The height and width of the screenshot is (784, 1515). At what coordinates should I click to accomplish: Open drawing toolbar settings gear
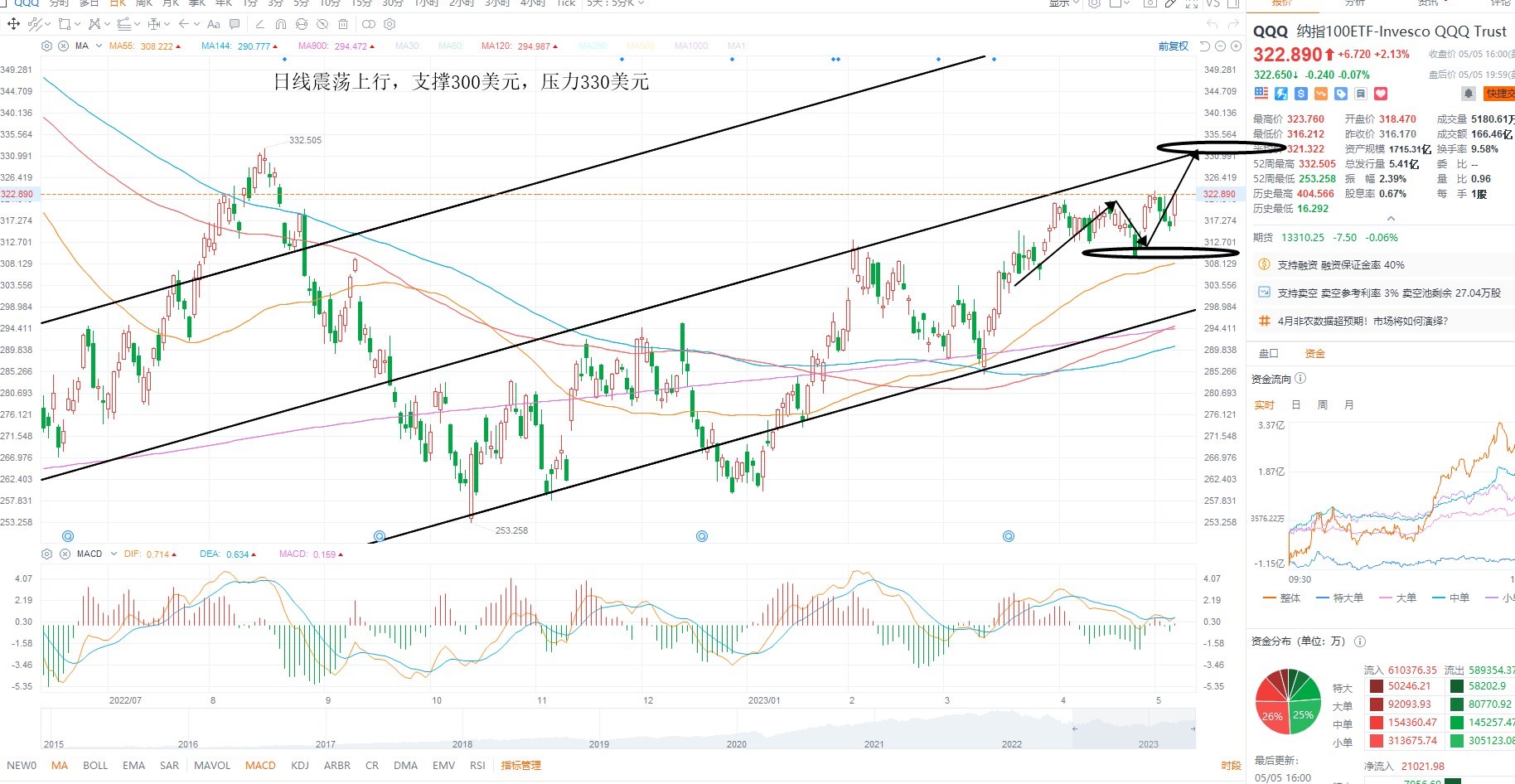point(390,24)
